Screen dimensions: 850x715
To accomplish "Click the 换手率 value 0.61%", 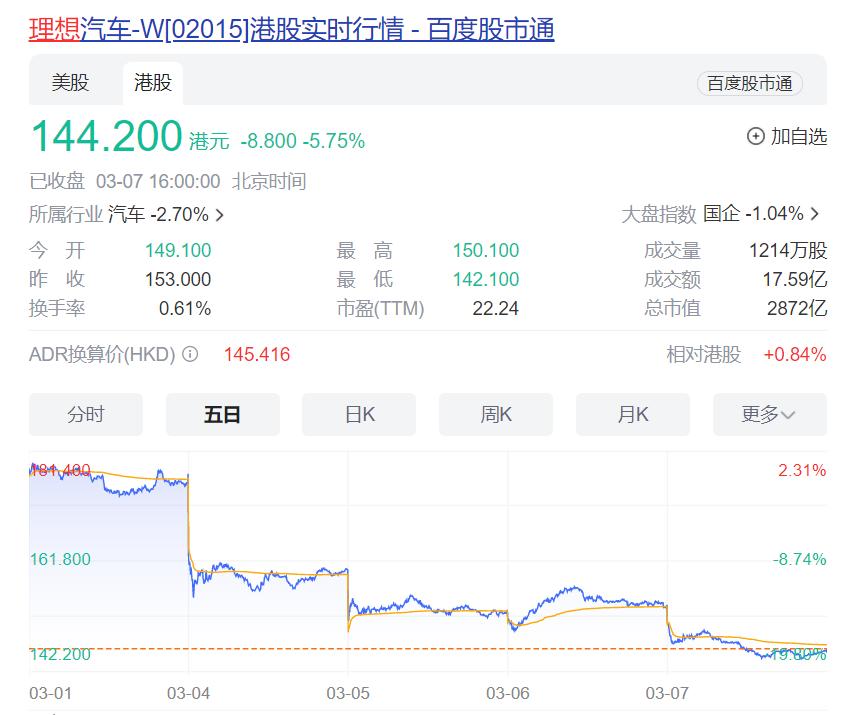I will (185, 308).
